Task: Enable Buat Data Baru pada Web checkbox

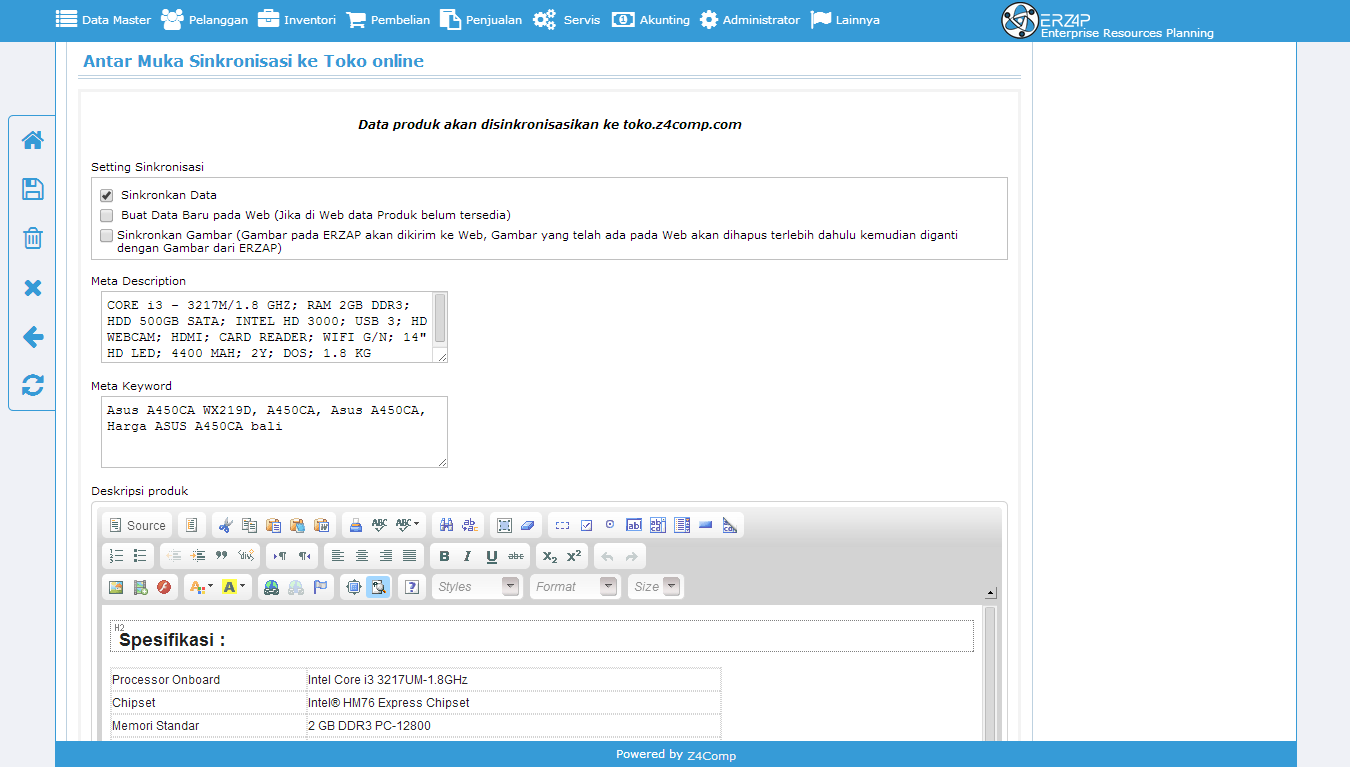Action: 107,215
